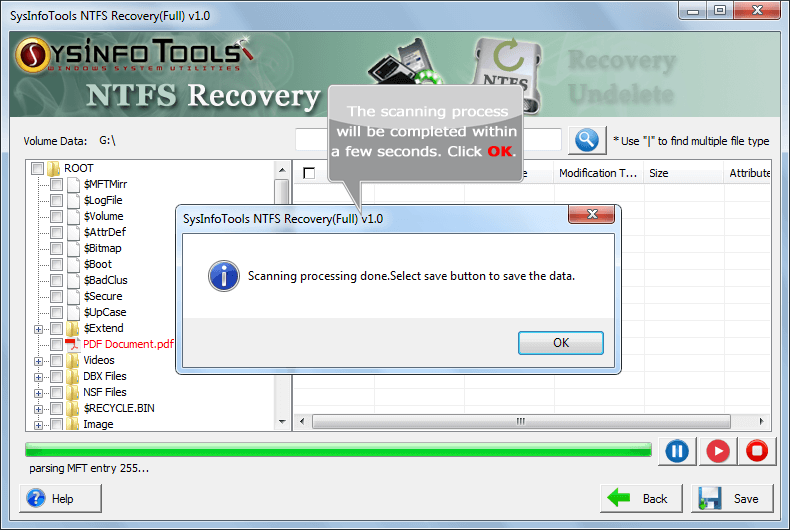Click the Modification T... column header
790x530 pixels.
click(x=599, y=173)
